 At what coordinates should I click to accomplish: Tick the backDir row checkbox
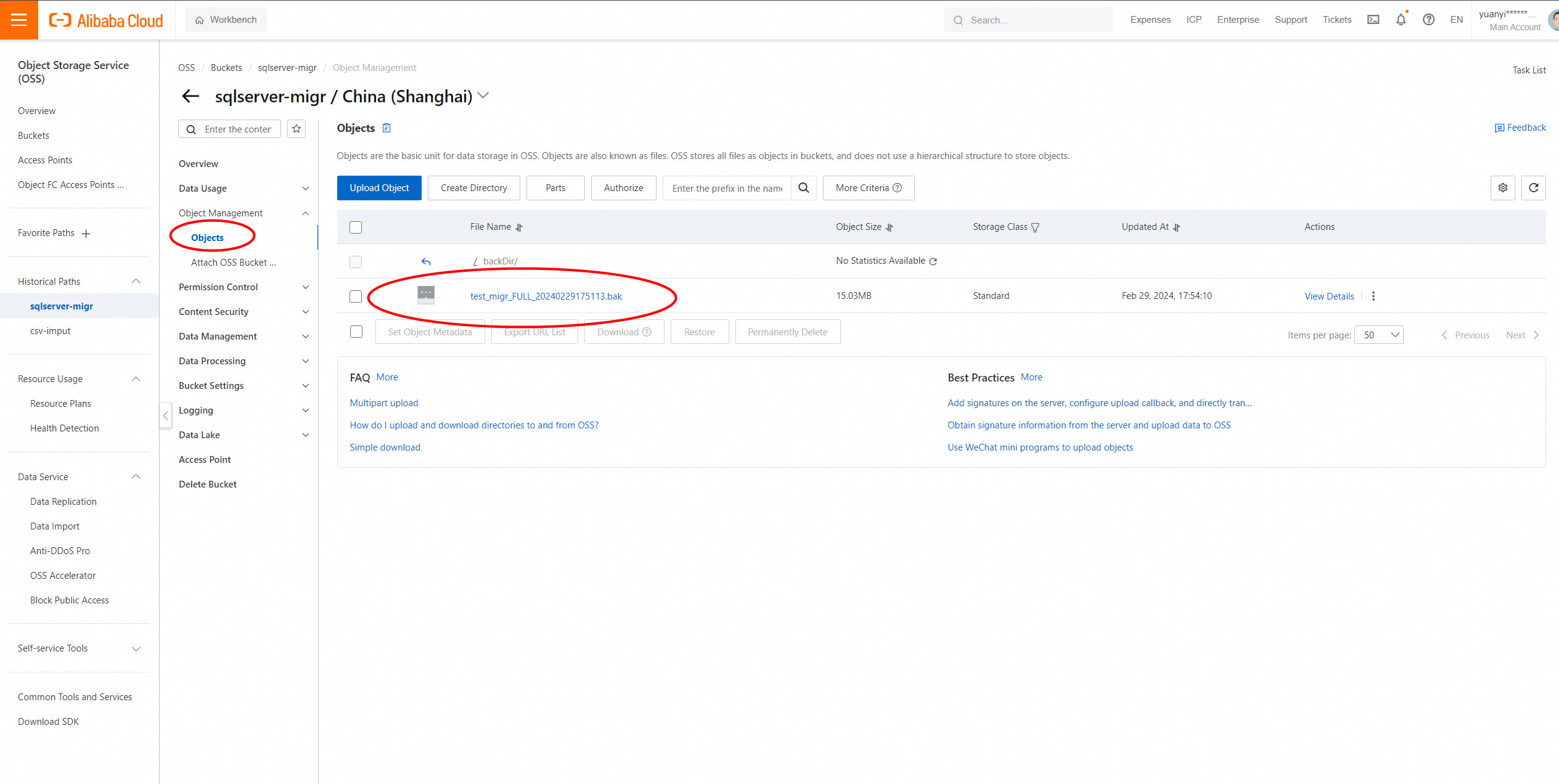tap(356, 262)
